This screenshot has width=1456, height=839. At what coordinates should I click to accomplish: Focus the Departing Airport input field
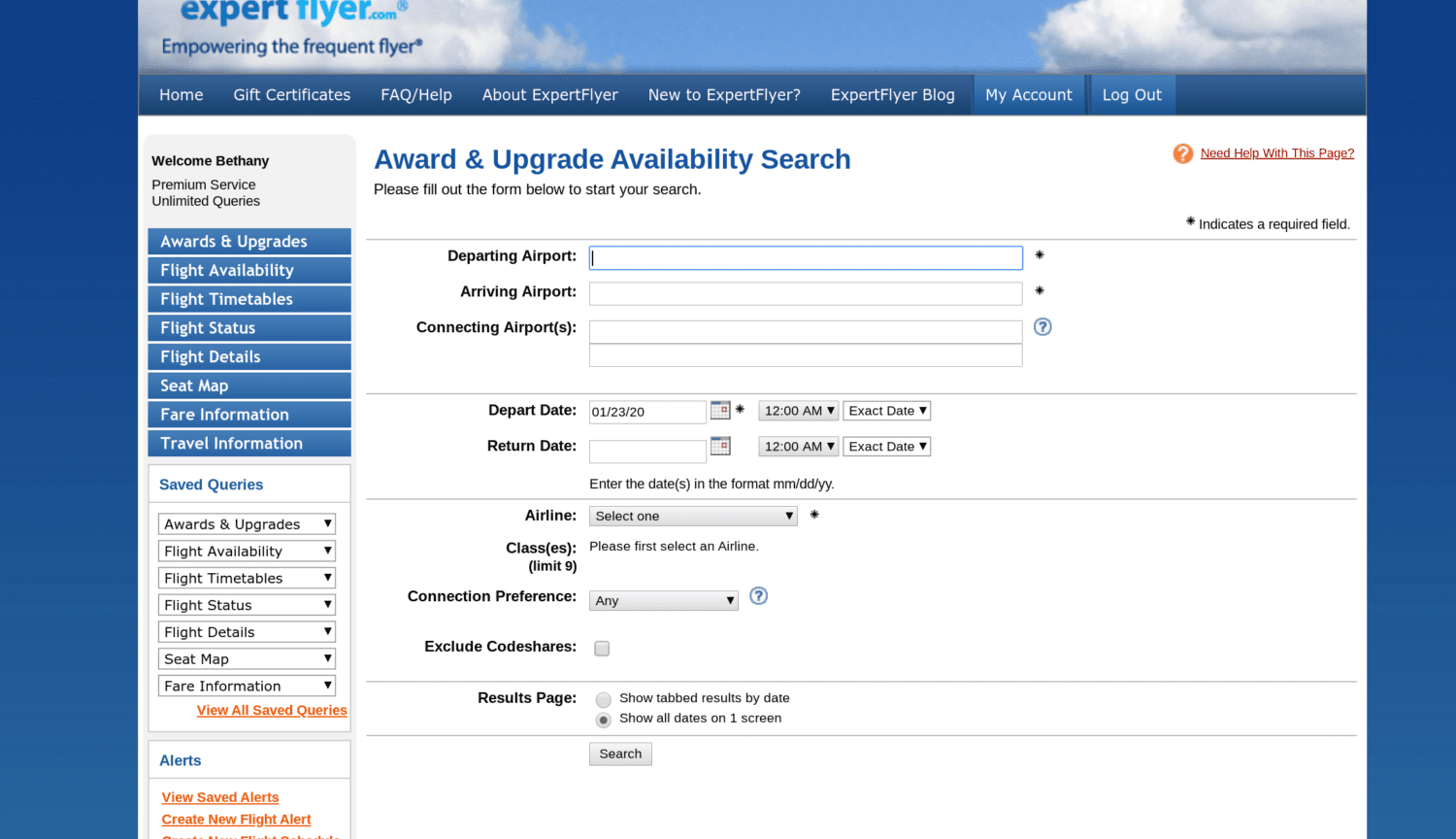click(806, 257)
